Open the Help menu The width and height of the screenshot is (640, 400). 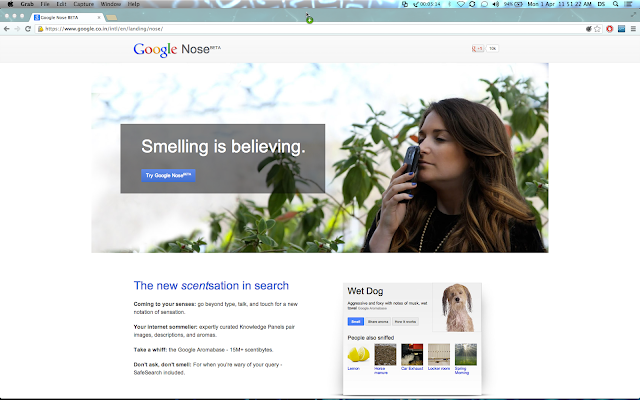click(133, 4)
